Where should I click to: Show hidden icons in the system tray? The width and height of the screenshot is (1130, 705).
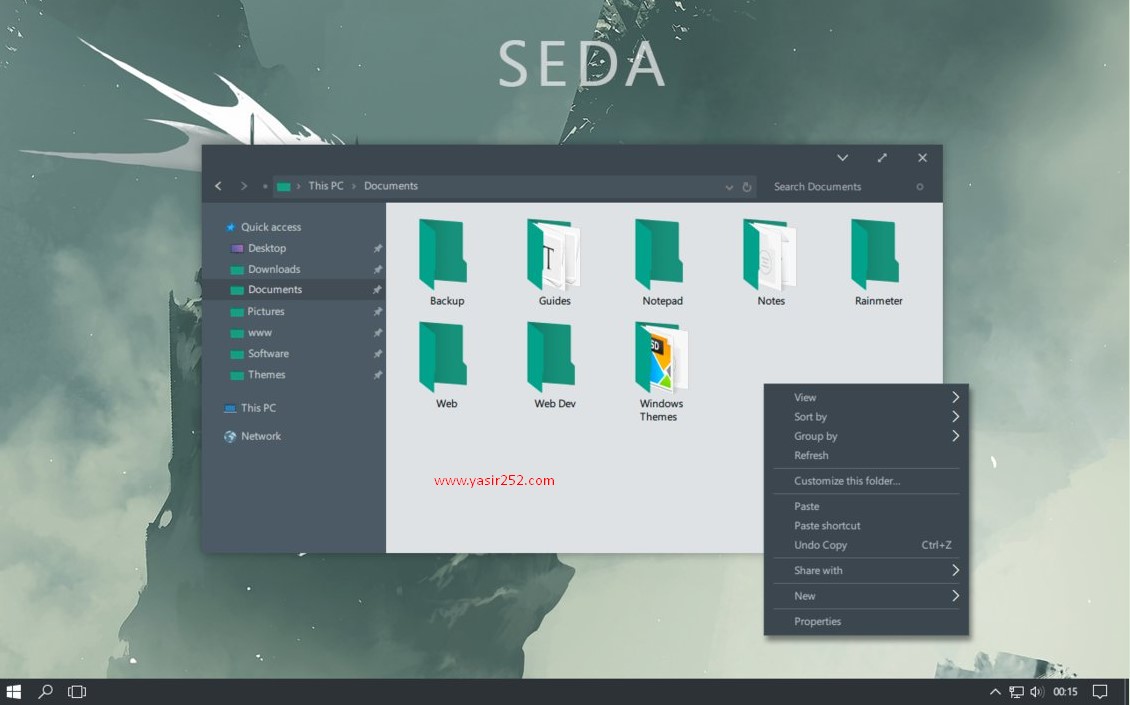pos(996,691)
